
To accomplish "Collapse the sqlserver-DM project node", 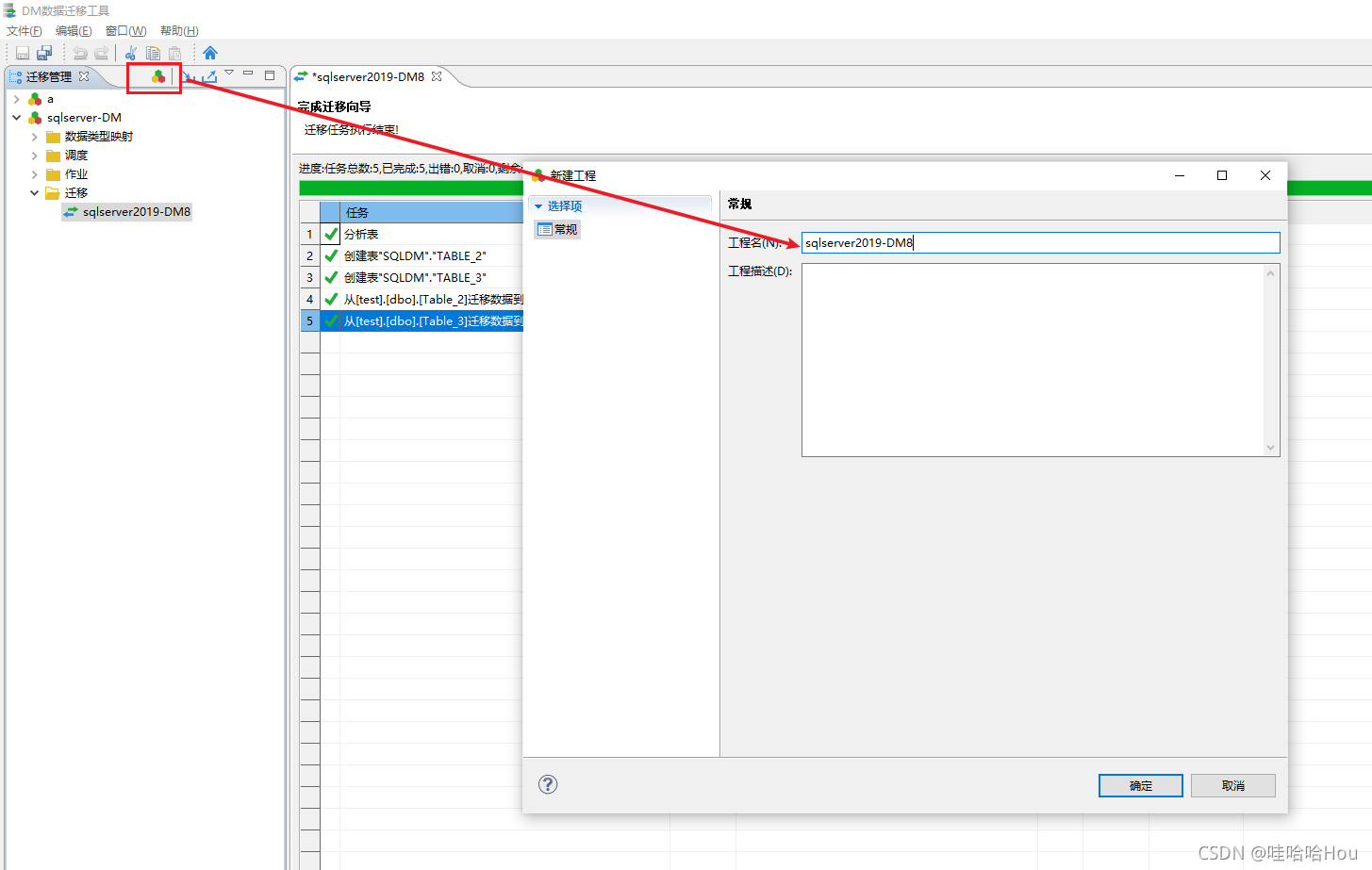I will 16,118.
